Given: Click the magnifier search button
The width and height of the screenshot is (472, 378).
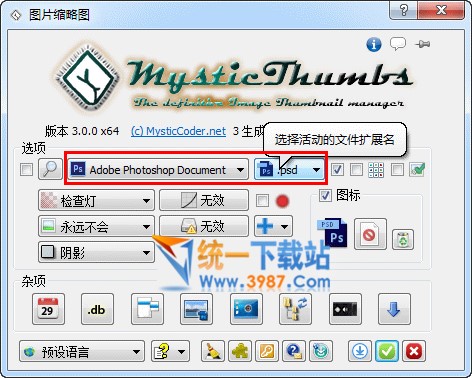Looking at the screenshot, I should coord(50,169).
